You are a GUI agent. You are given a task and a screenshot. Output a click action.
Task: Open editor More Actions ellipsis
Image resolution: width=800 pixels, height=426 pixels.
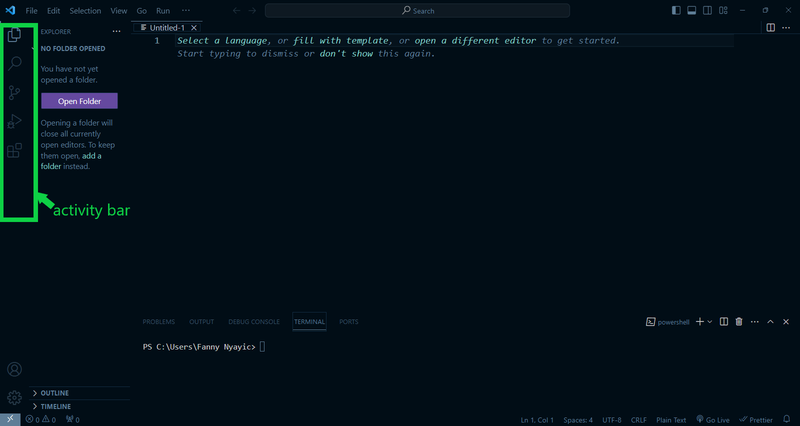(x=787, y=28)
